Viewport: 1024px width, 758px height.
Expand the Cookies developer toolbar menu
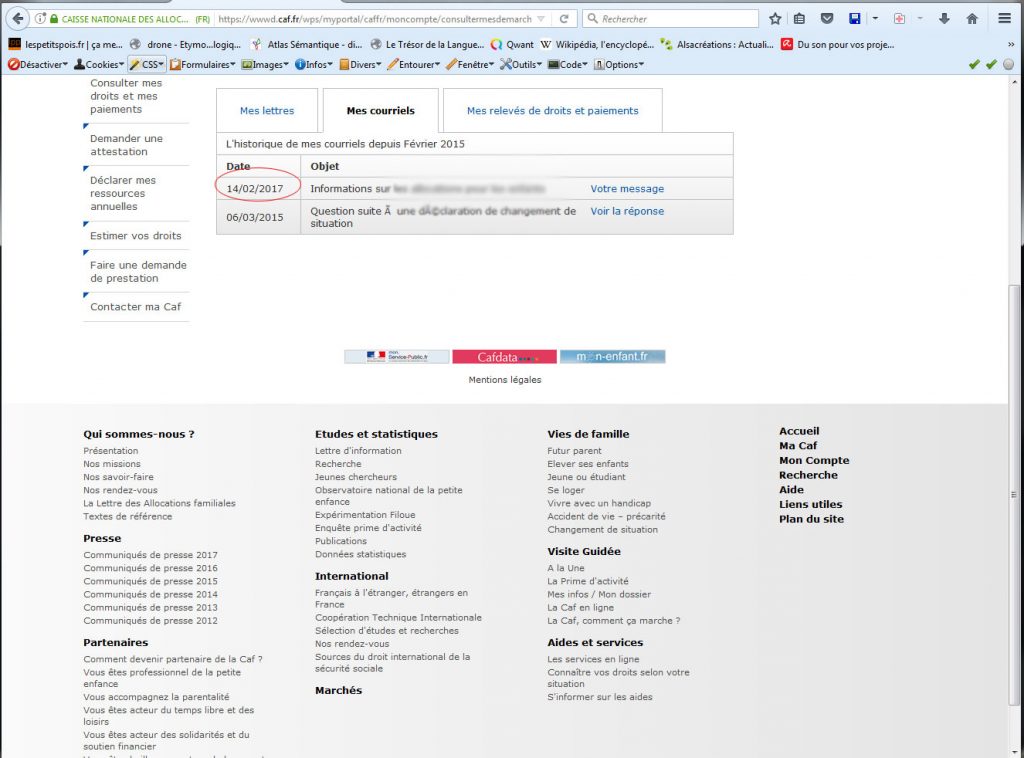pos(98,64)
